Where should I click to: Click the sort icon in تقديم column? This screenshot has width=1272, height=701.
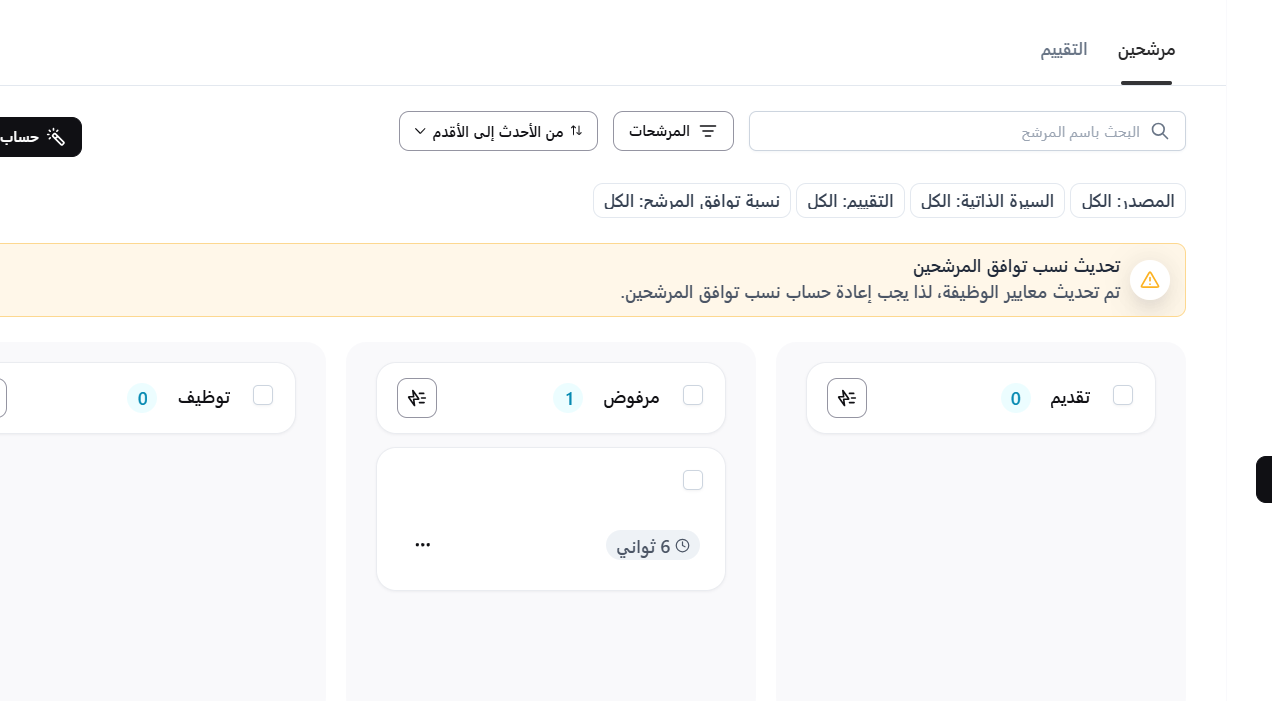pyautogui.click(x=847, y=398)
